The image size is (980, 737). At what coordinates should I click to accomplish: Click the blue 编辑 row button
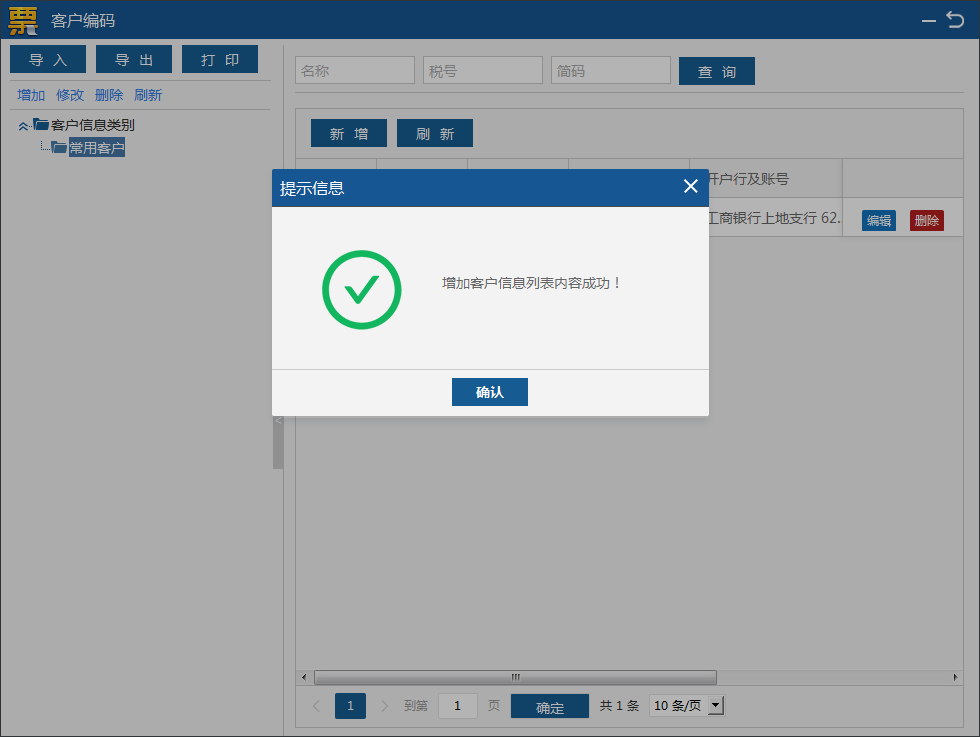(x=879, y=221)
